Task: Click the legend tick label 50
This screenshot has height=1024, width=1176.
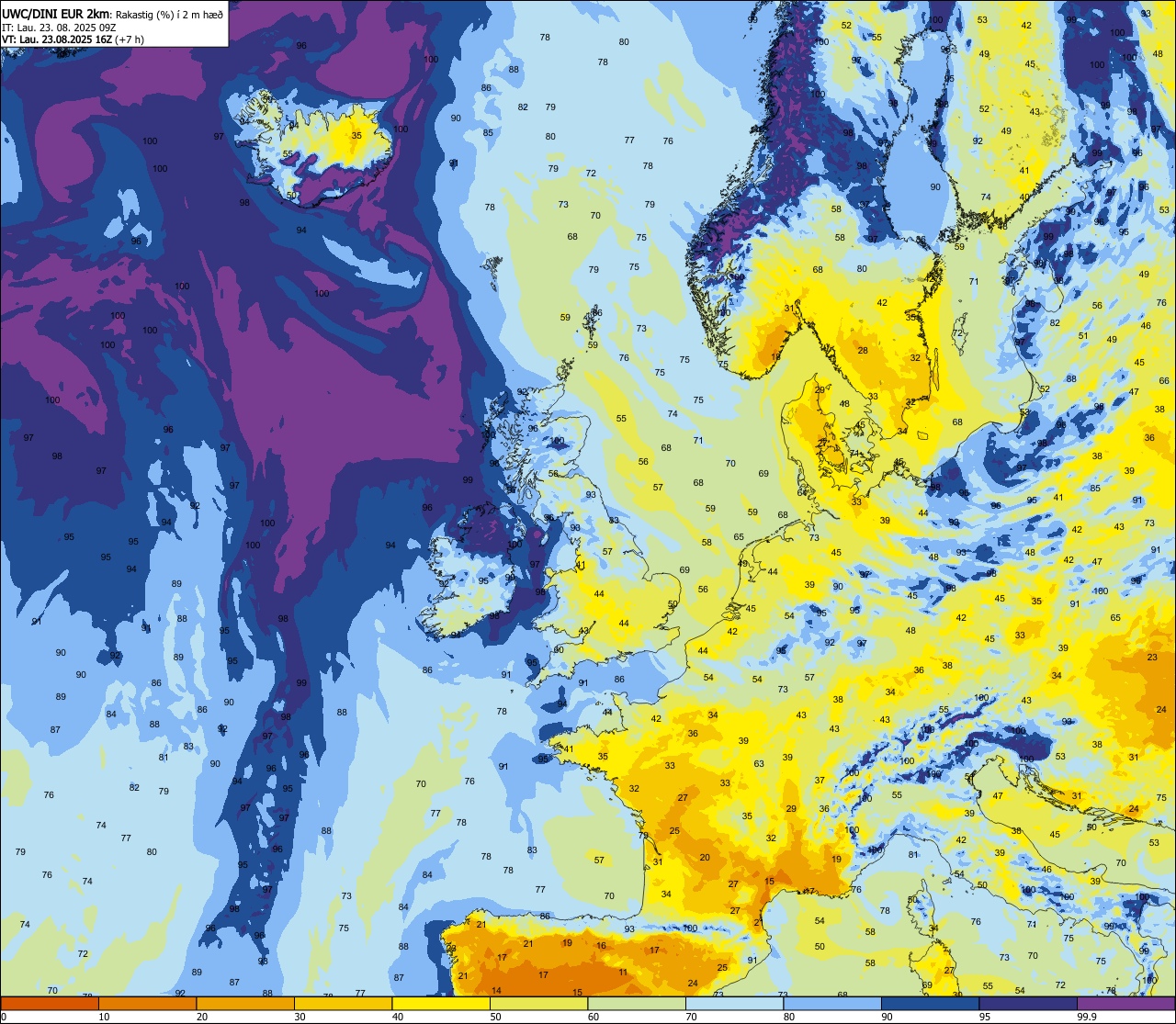Action: (x=495, y=1017)
